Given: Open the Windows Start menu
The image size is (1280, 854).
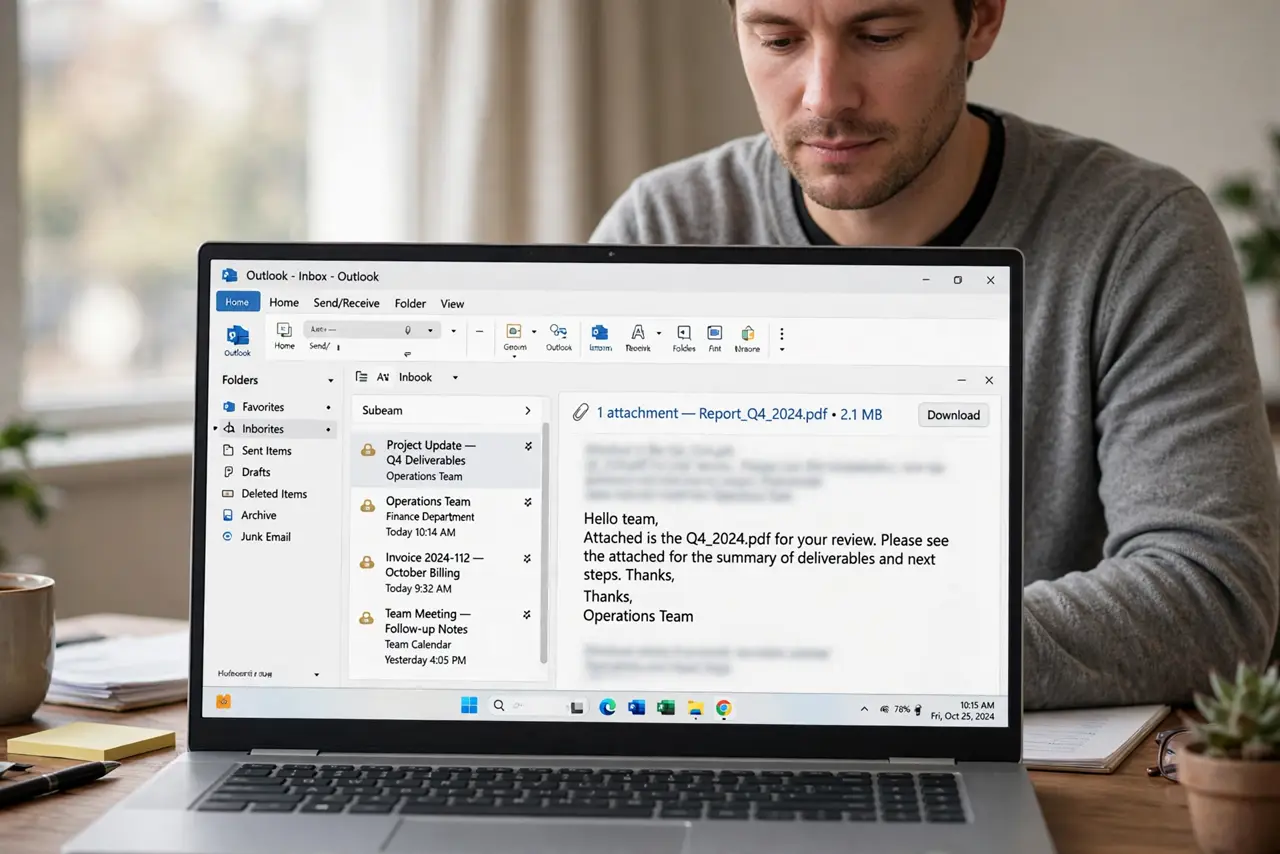Looking at the screenshot, I should pyautogui.click(x=469, y=706).
